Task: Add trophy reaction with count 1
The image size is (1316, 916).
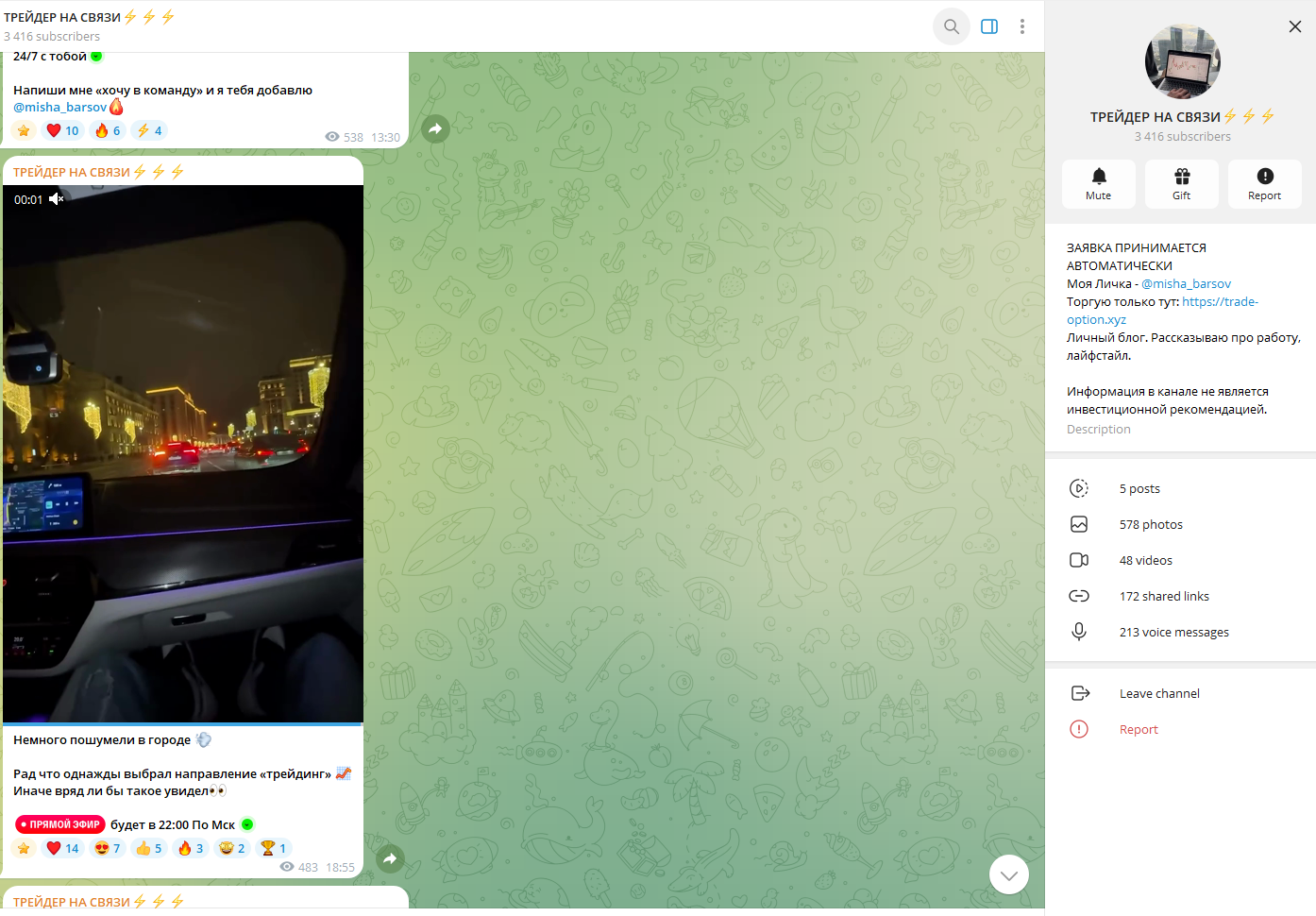Action: (274, 848)
